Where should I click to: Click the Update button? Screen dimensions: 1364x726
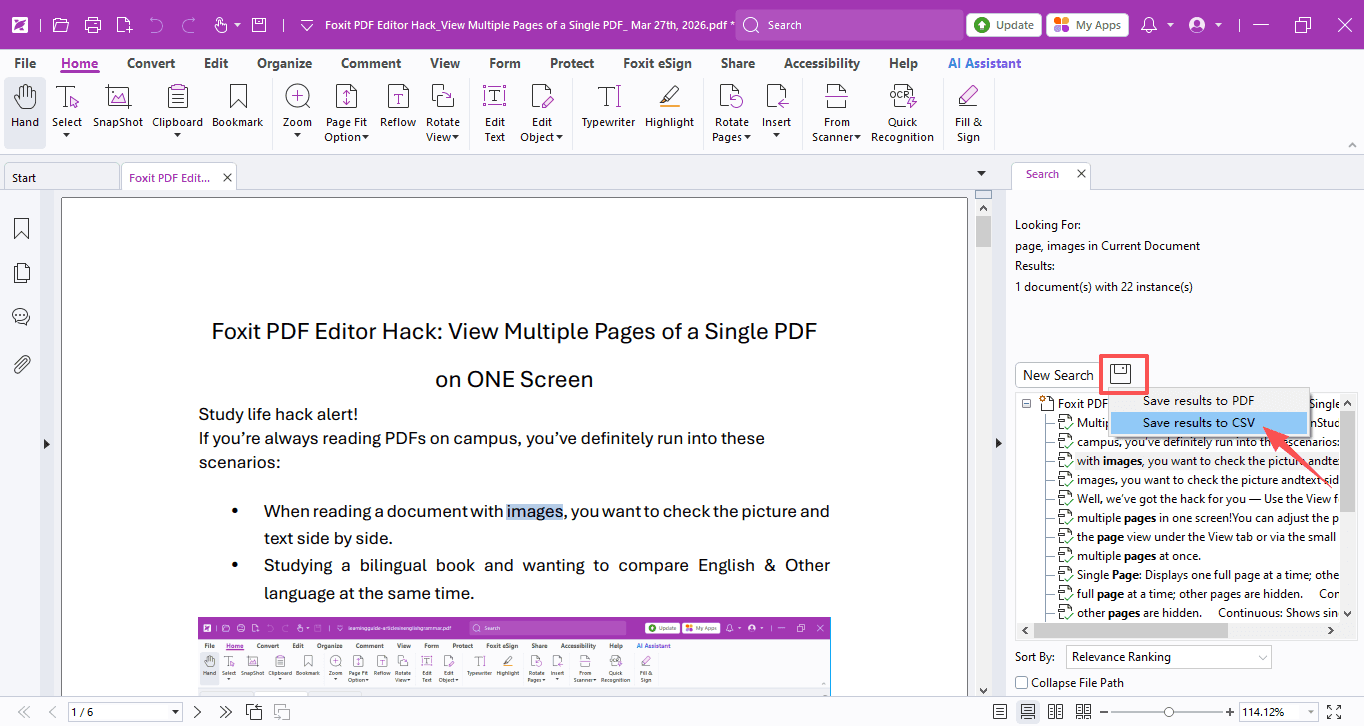pyautogui.click(x=1004, y=25)
